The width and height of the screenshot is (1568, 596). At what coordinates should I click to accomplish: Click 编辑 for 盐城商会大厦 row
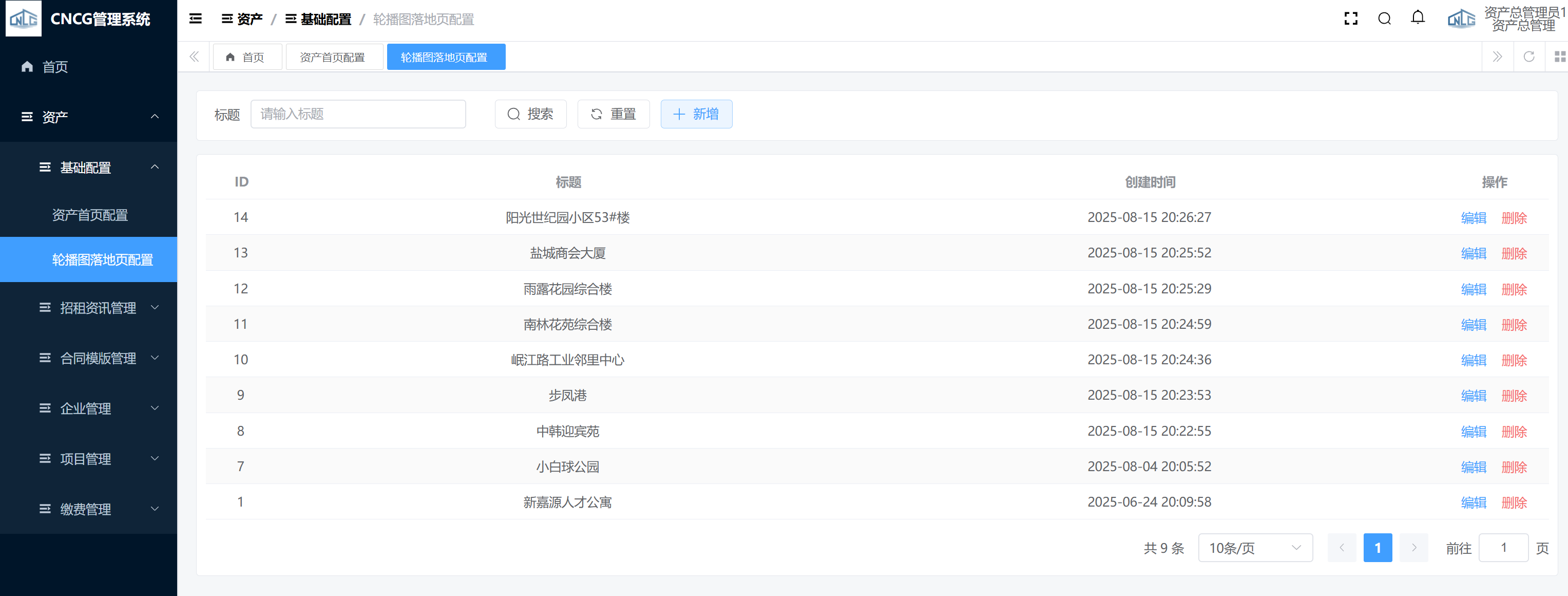click(x=1473, y=253)
